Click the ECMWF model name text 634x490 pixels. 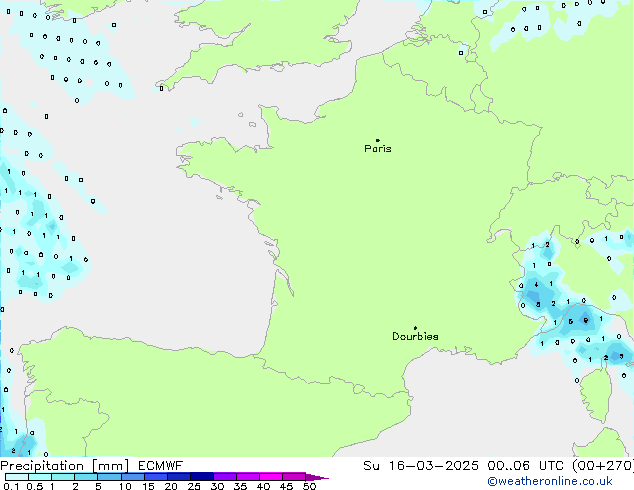pos(161,466)
